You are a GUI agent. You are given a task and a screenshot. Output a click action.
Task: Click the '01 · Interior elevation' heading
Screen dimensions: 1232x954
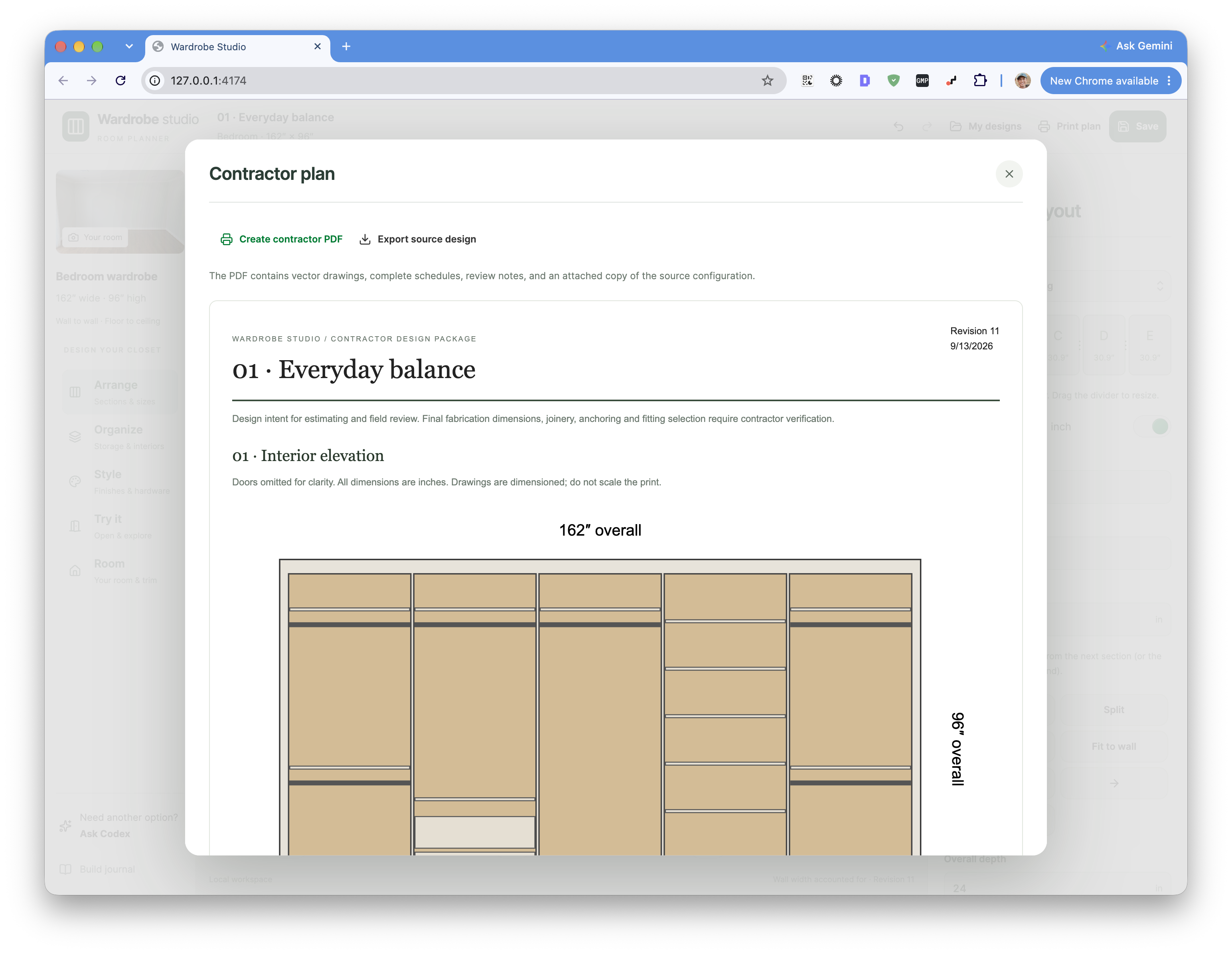[x=308, y=455]
